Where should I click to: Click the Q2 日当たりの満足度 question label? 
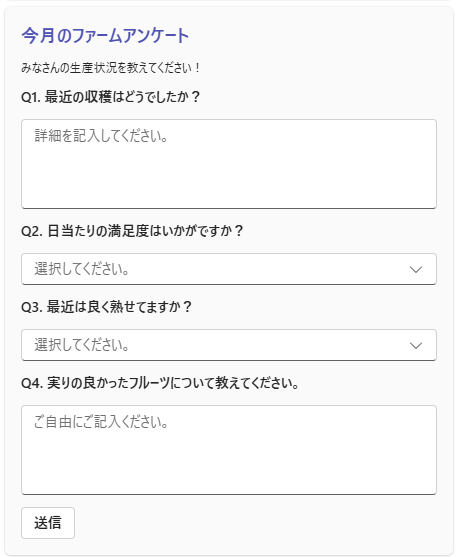tap(132, 231)
